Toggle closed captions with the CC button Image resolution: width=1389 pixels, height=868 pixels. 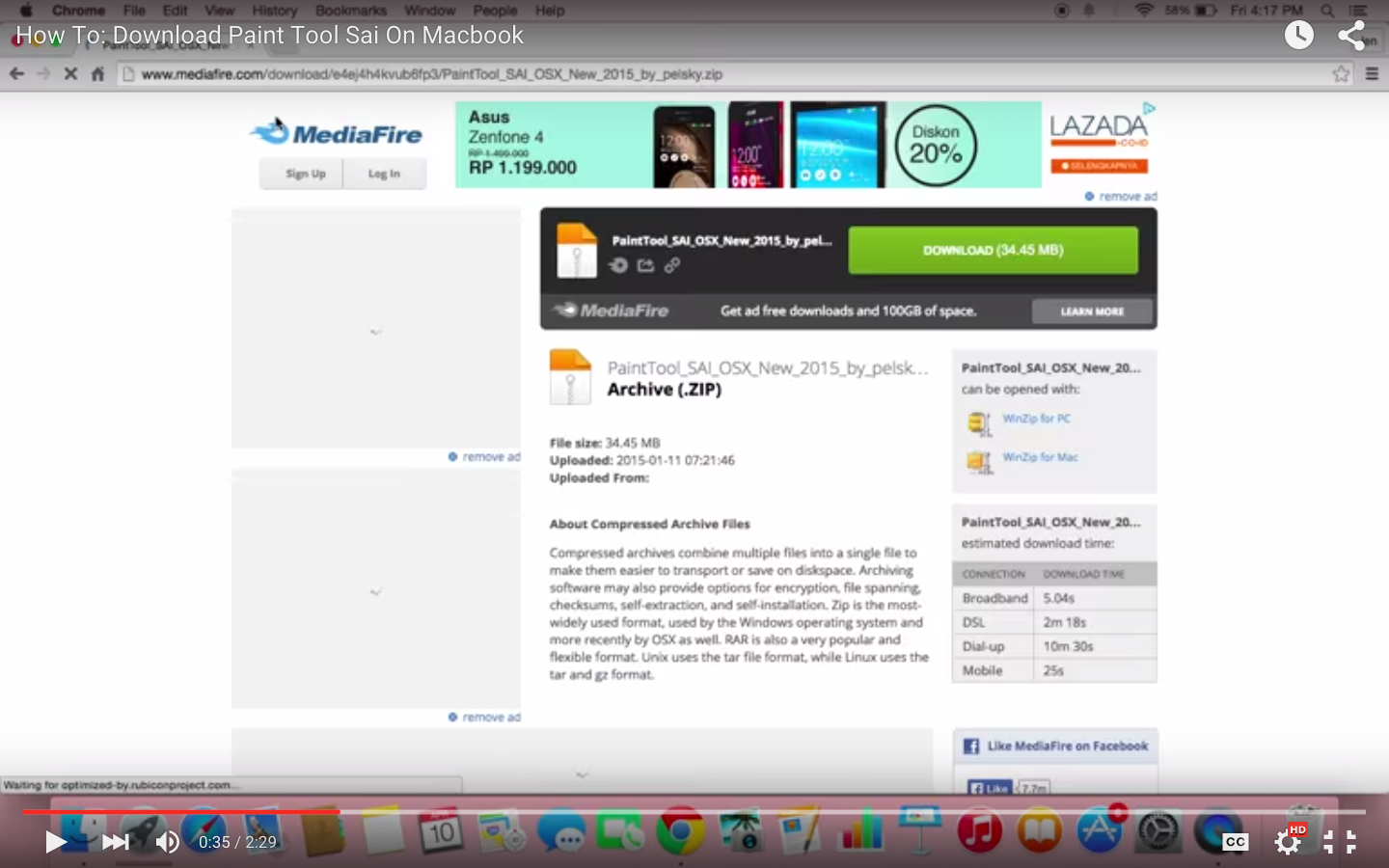(1235, 842)
